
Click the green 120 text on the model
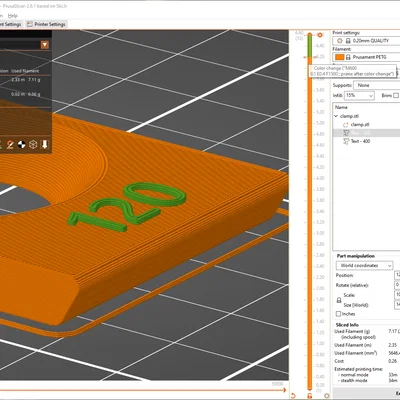(x=127, y=207)
